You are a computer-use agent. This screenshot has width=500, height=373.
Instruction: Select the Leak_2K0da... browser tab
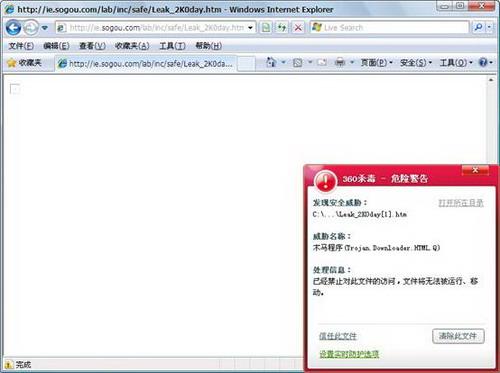145,63
